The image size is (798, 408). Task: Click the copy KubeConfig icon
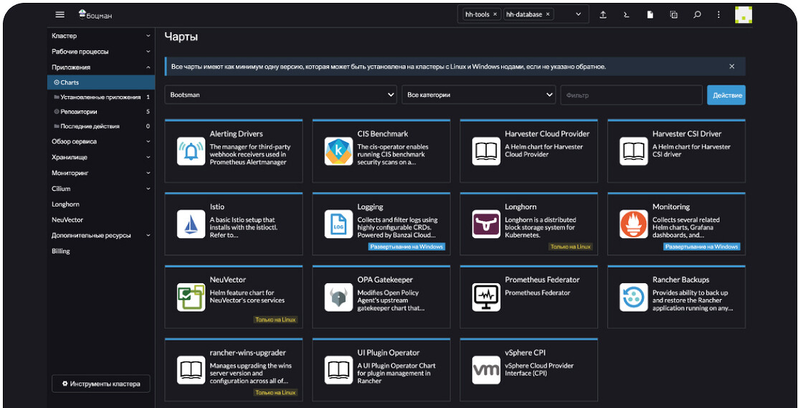click(x=673, y=15)
